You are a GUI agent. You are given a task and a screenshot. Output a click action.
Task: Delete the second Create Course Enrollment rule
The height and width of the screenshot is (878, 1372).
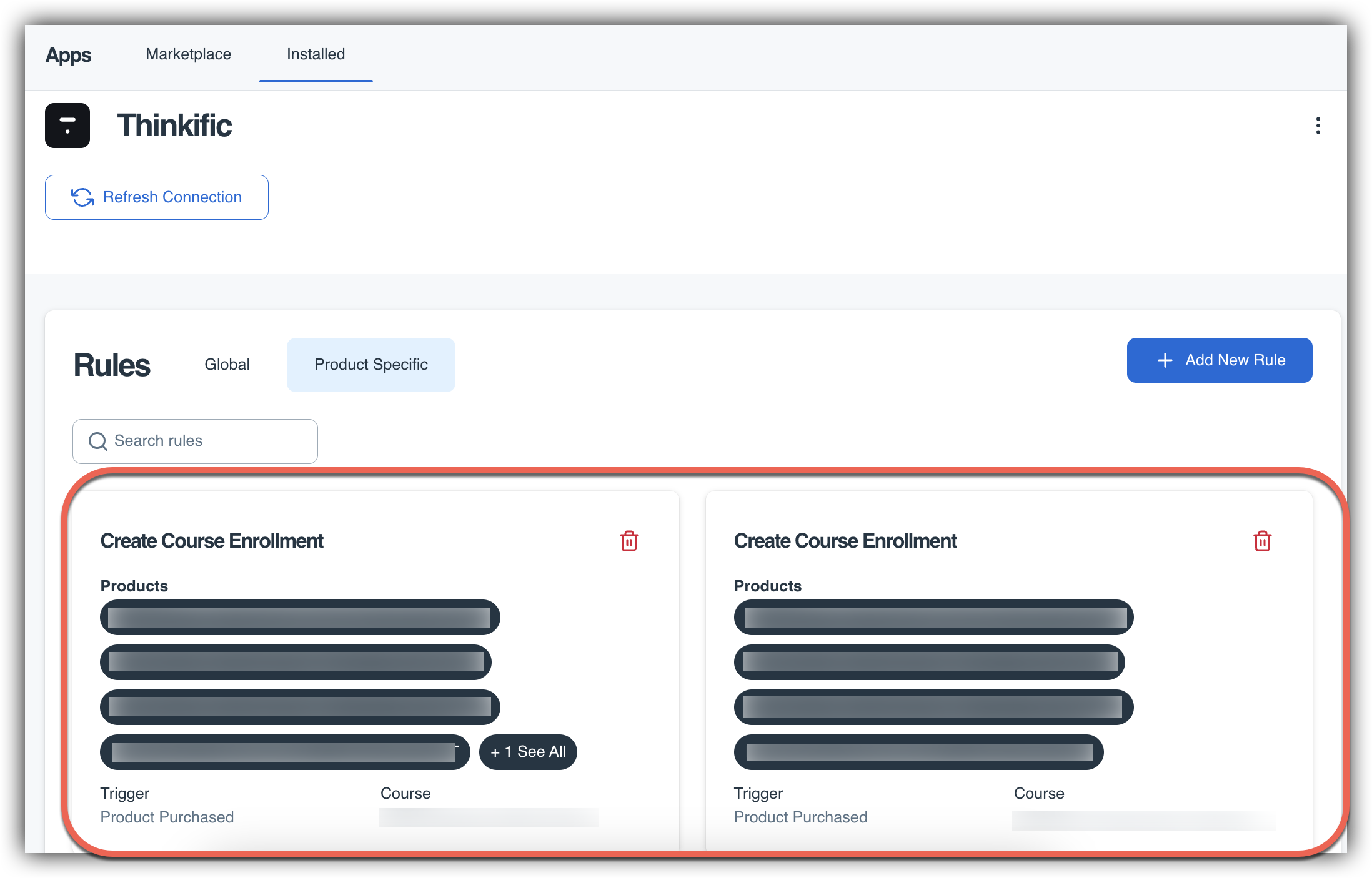tap(1262, 541)
